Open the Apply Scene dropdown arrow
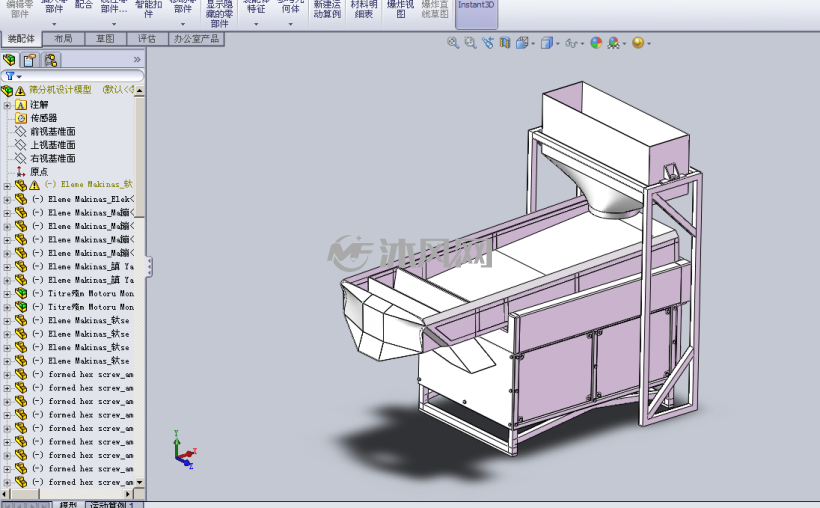 (624, 44)
